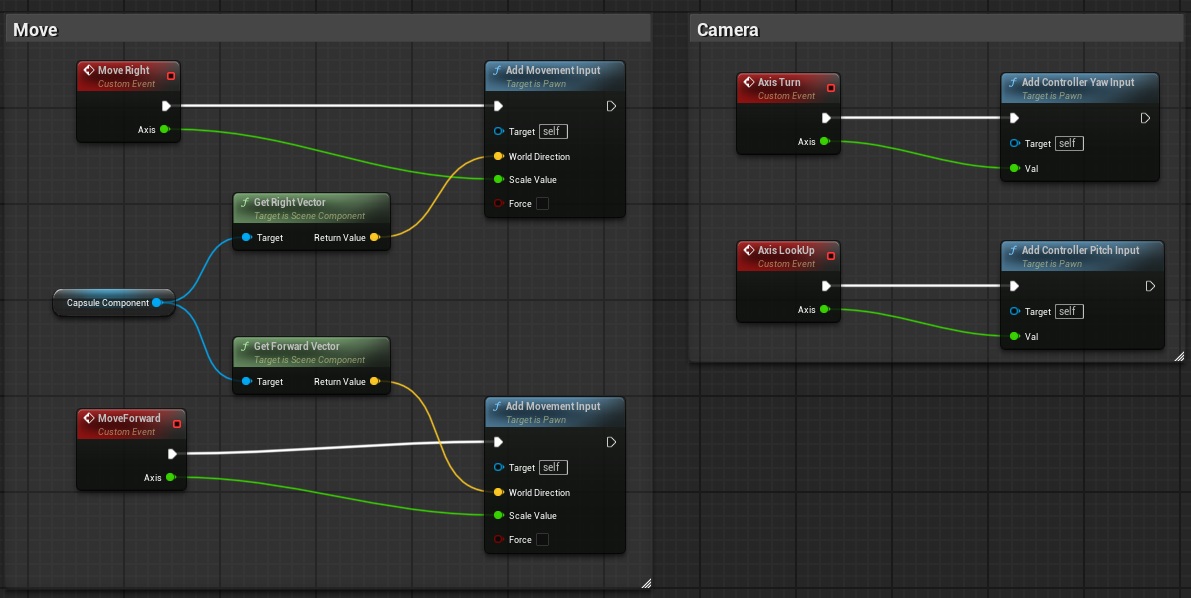The height and width of the screenshot is (598, 1191).
Task: Select the Get Right Vector node title
Action: (289, 202)
